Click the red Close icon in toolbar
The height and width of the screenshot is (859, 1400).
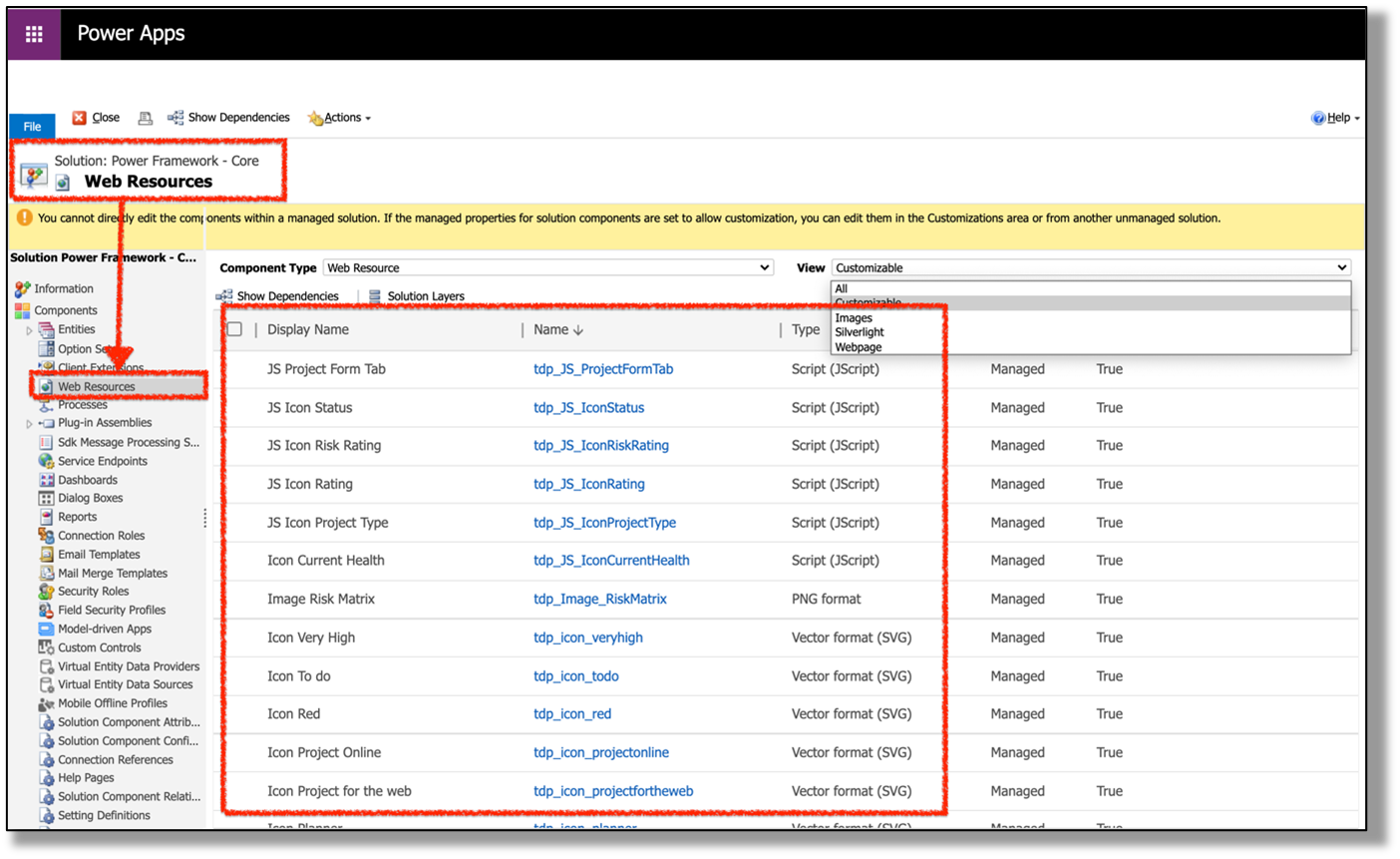[79, 118]
